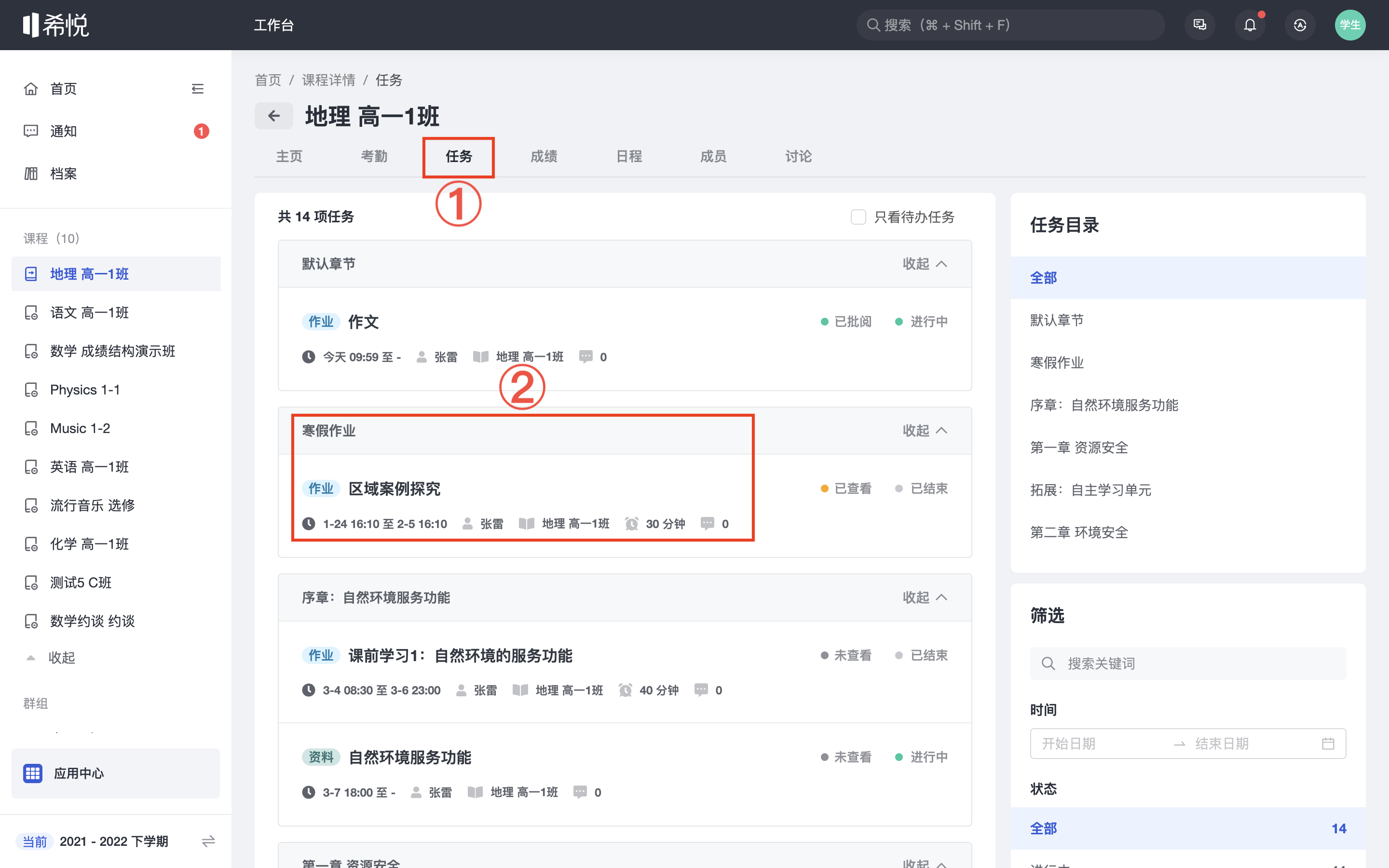Select 第一章 资源安全 in task directory
The height and width of the screenshot is (868, 1389).
[1078, 447]
